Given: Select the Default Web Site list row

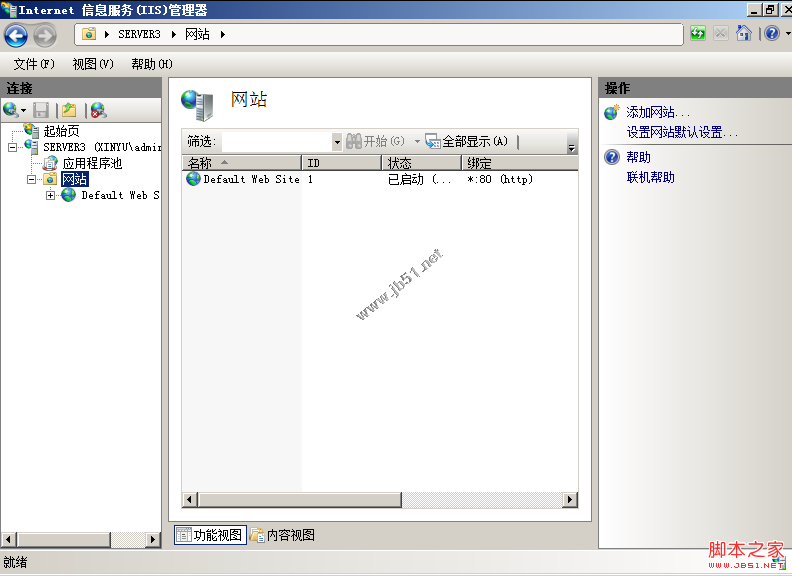Looking at the screenshot, I should point(380,179).
